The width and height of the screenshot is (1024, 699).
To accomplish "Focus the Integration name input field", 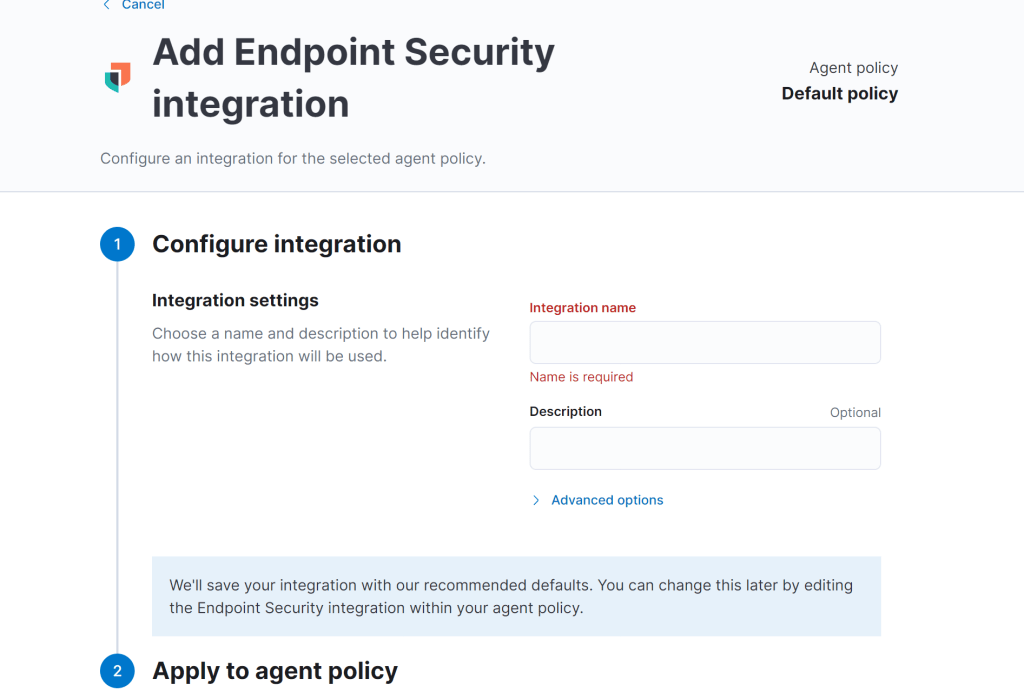I will pyautogui.click(x=705, y=342).
